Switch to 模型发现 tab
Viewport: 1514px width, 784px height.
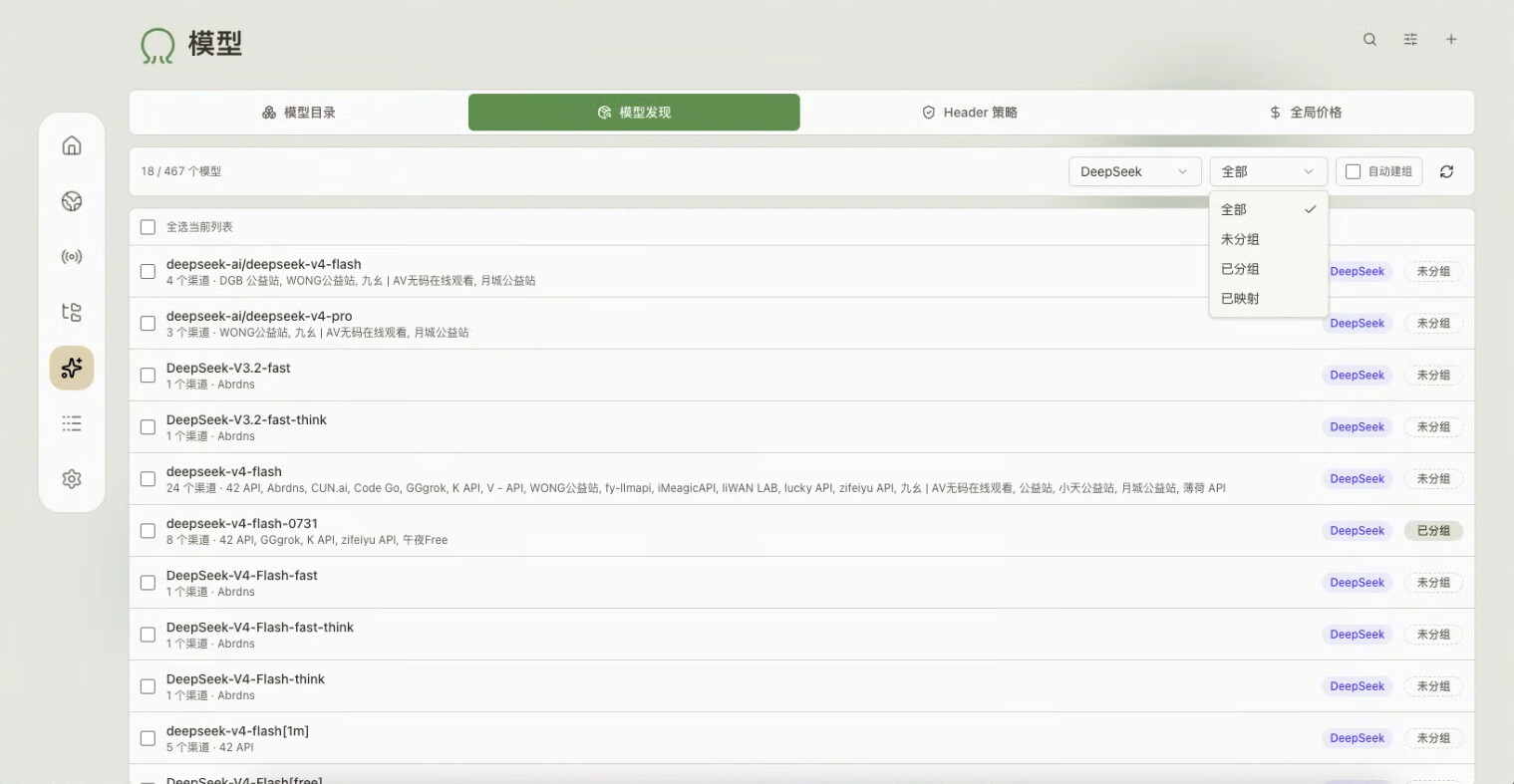[634, 113]
